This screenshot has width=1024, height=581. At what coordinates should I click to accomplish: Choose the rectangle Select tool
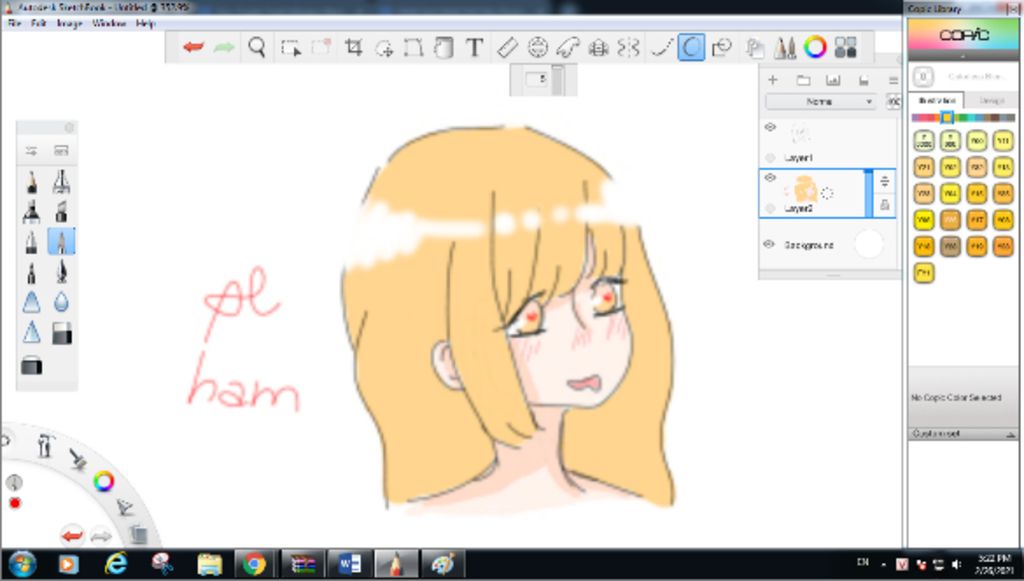(291, 48)
